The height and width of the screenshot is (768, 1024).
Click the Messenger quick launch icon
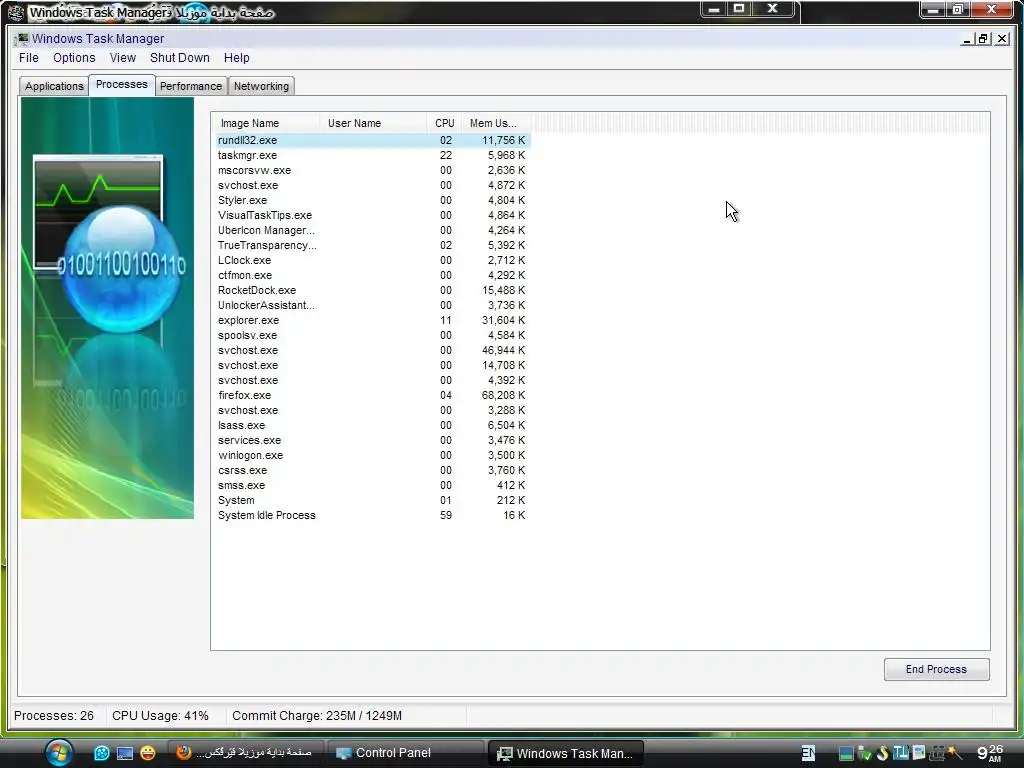click(x=101, y=753)
